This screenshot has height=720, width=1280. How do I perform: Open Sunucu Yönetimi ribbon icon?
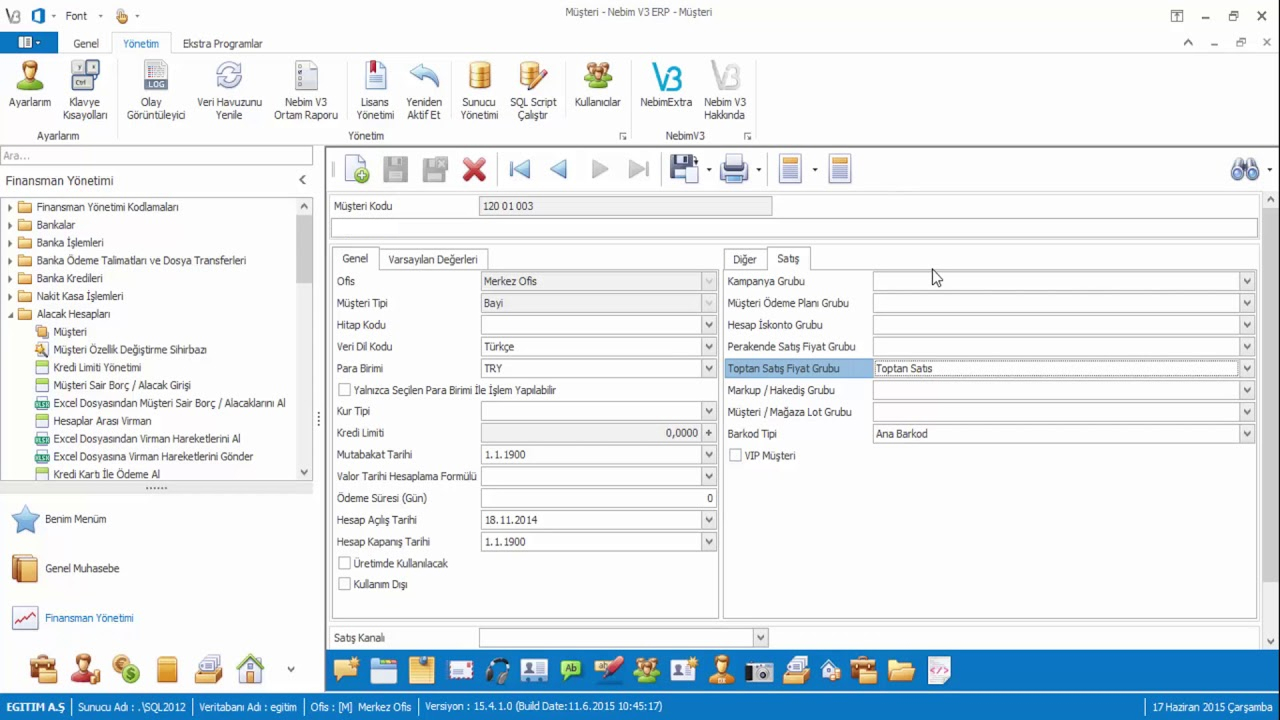480,90
